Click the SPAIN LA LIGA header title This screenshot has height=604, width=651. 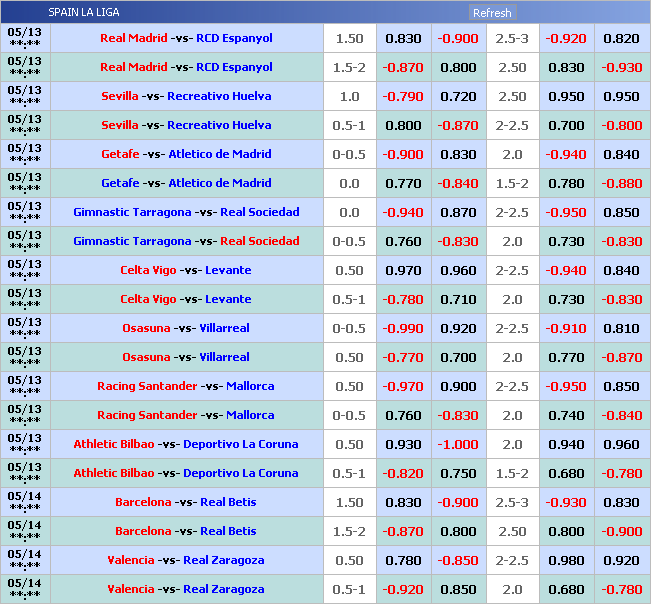[82, 13]
